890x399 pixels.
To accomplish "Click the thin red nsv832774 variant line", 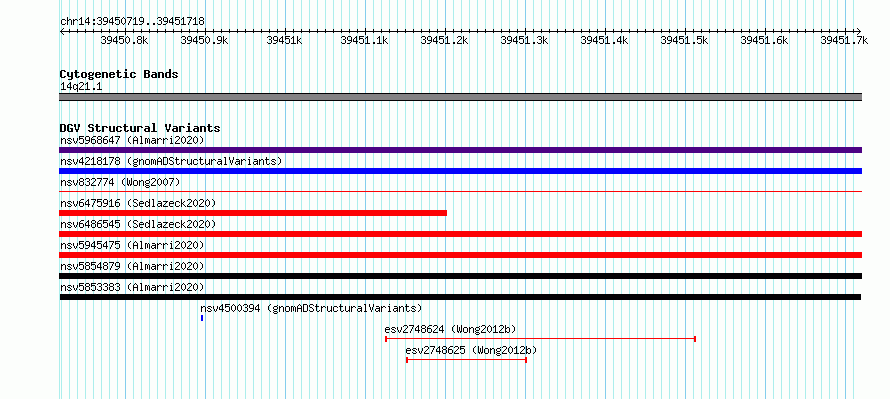I will click(460, 192).
